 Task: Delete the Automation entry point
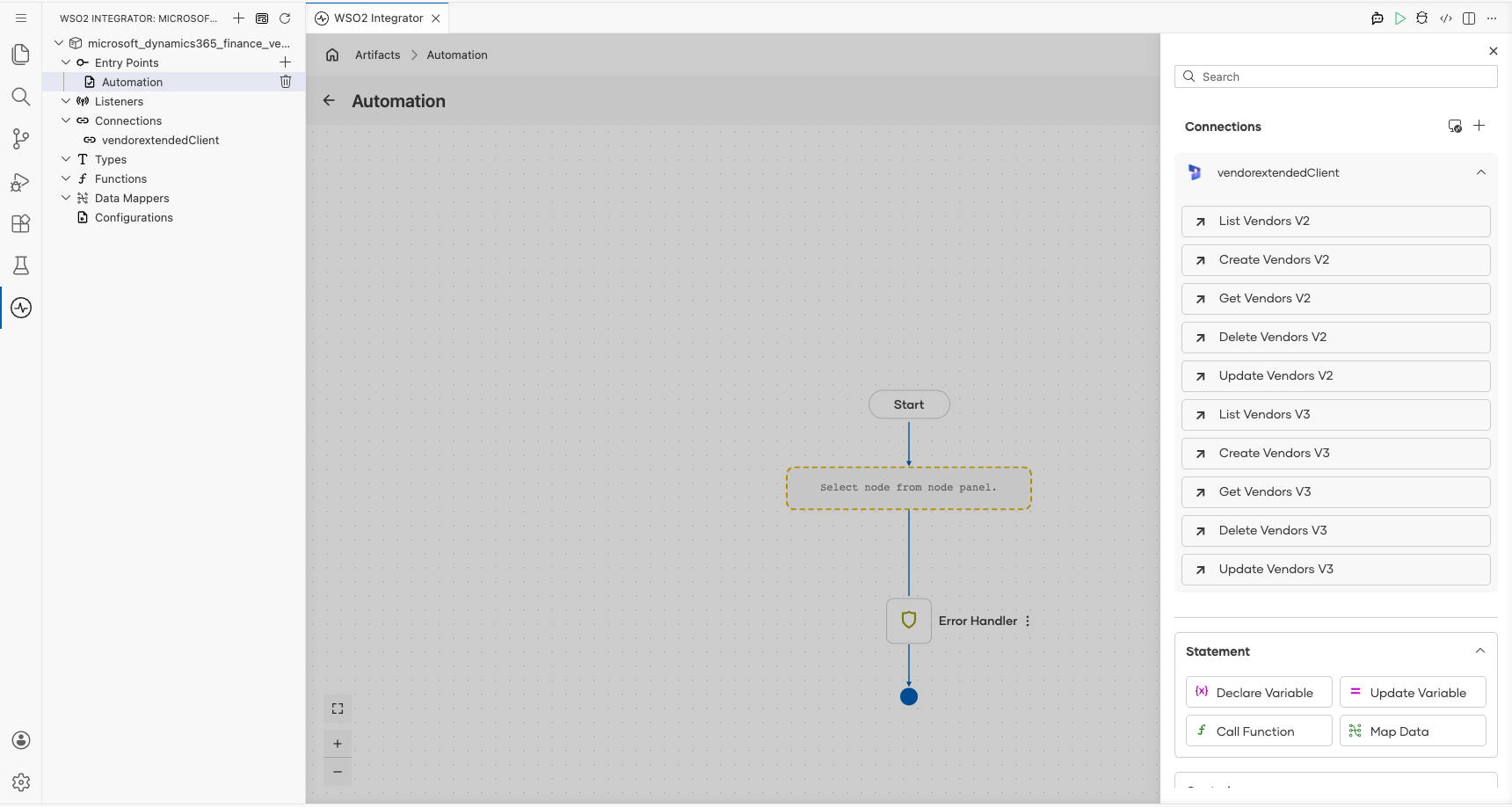(x=285, y=82)
